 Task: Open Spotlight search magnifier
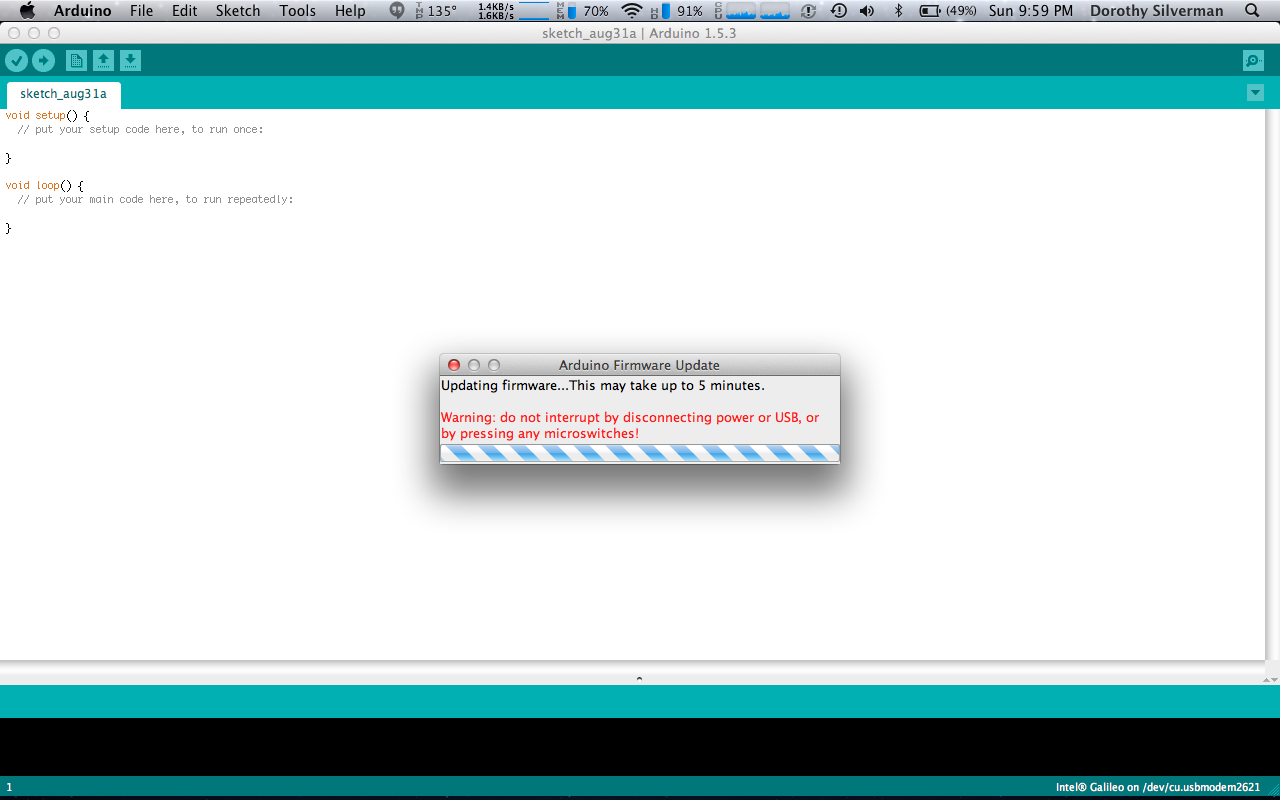[x=1252, y=11]
